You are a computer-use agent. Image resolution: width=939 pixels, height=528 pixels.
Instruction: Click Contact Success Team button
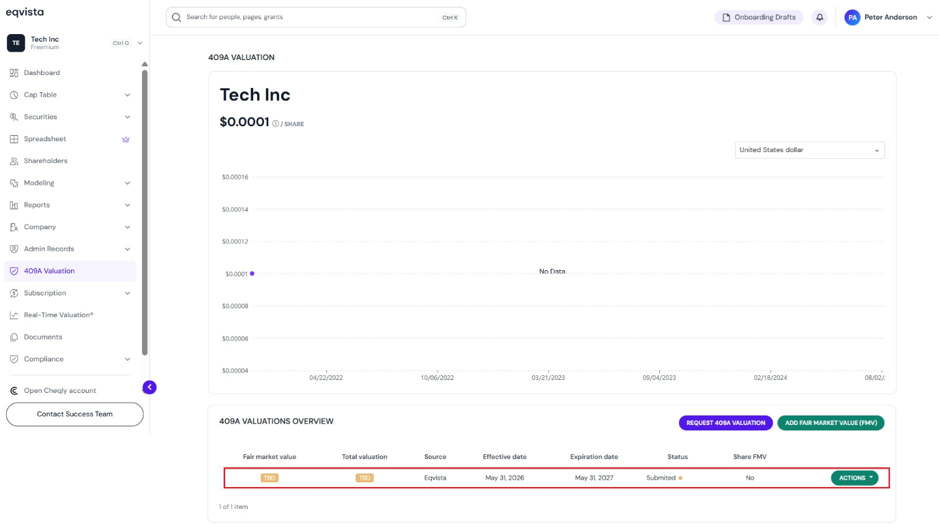75,414
